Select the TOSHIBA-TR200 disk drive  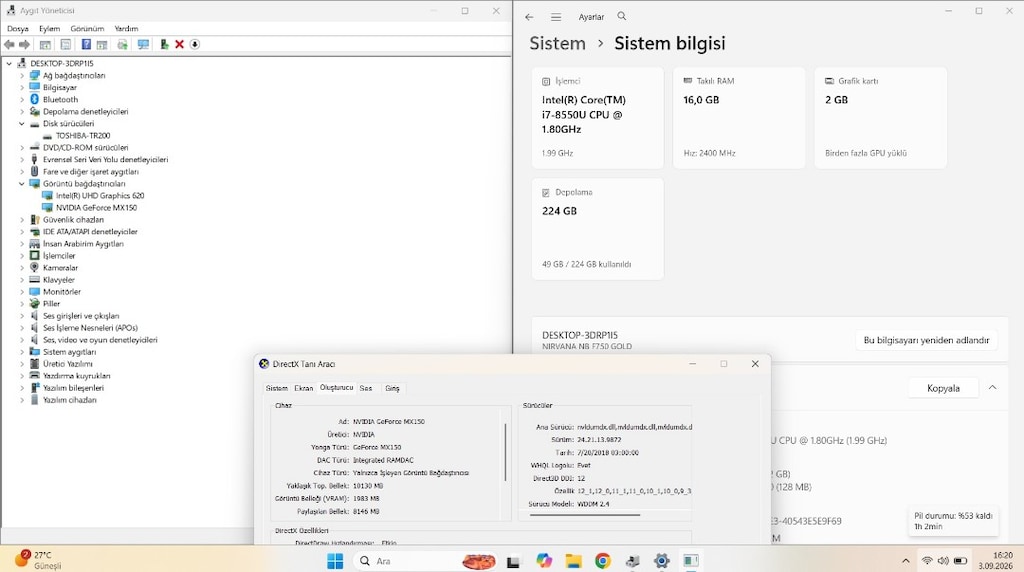coord(83,135)
